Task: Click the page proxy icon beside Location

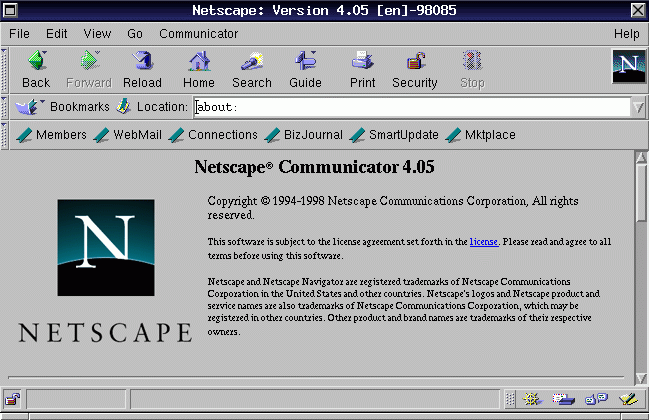Action: tap(123, 107)
